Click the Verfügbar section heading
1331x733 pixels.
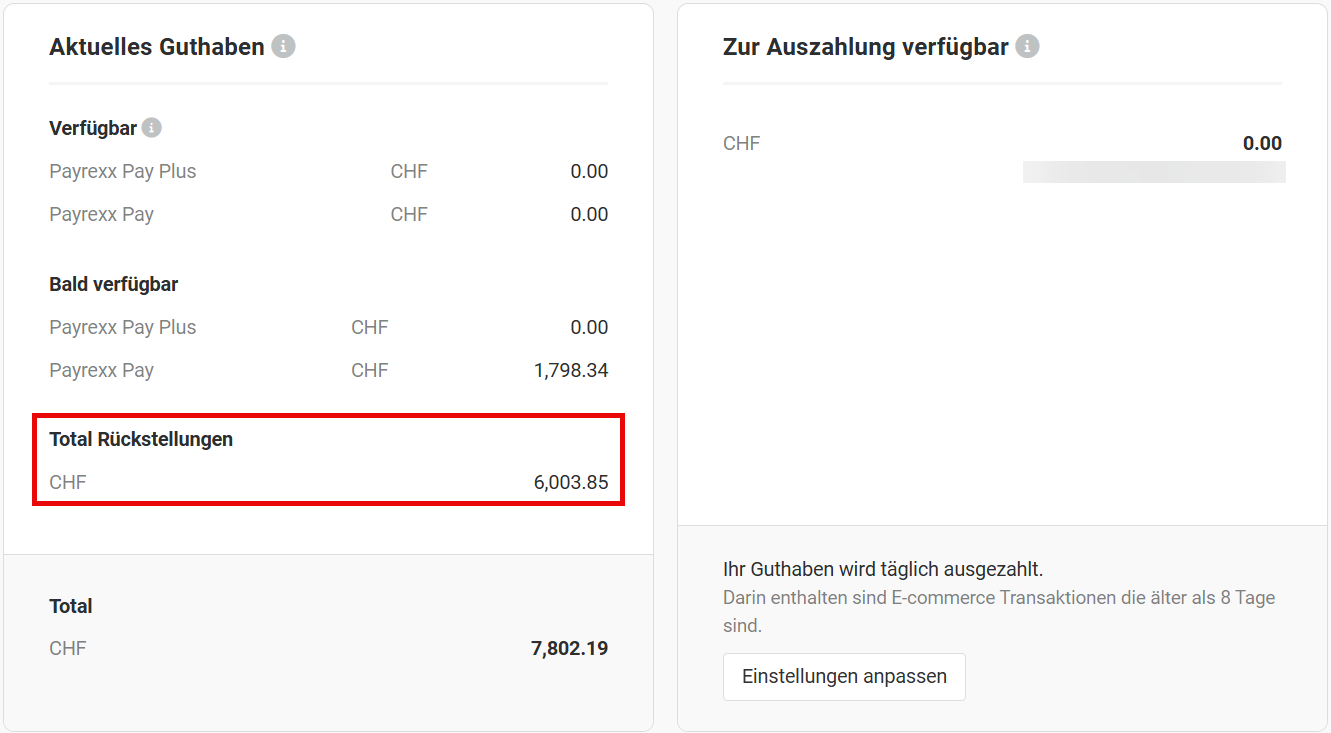93,128
